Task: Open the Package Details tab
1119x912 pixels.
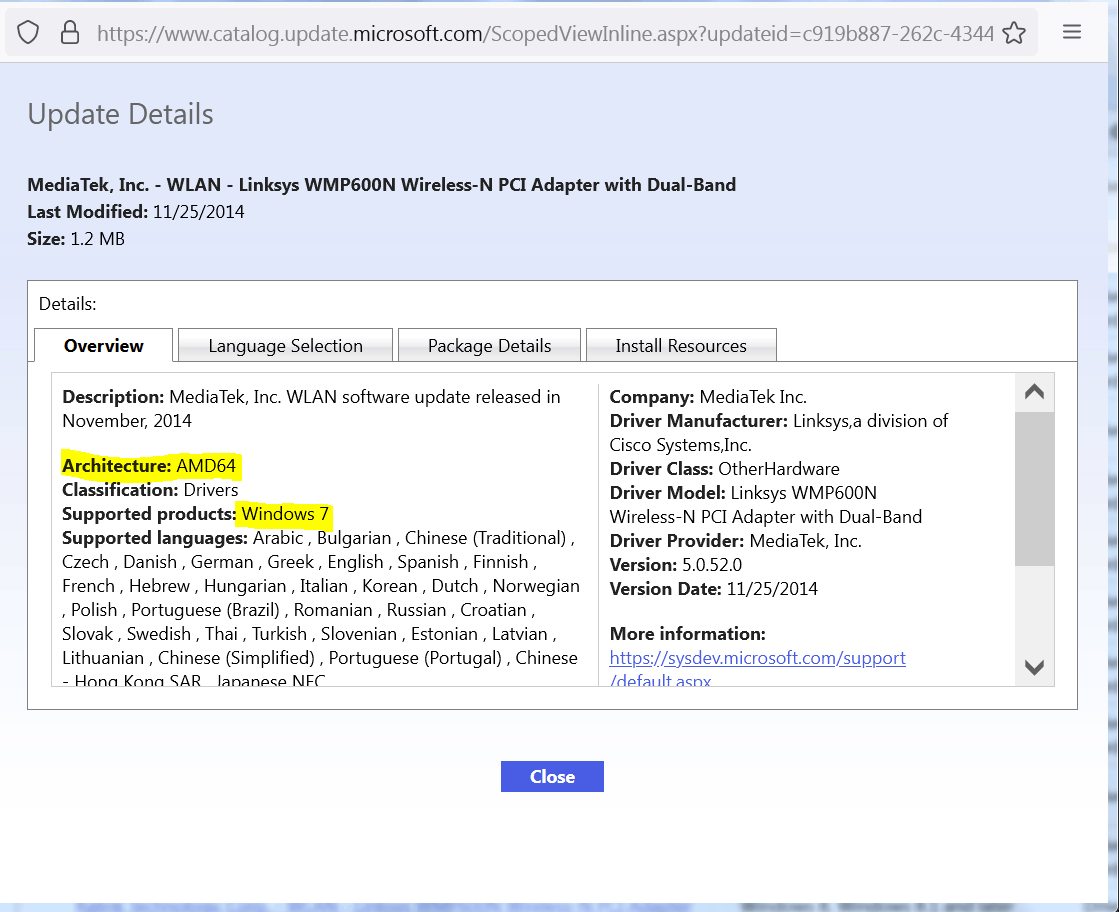Action: [x=490, y=345]
